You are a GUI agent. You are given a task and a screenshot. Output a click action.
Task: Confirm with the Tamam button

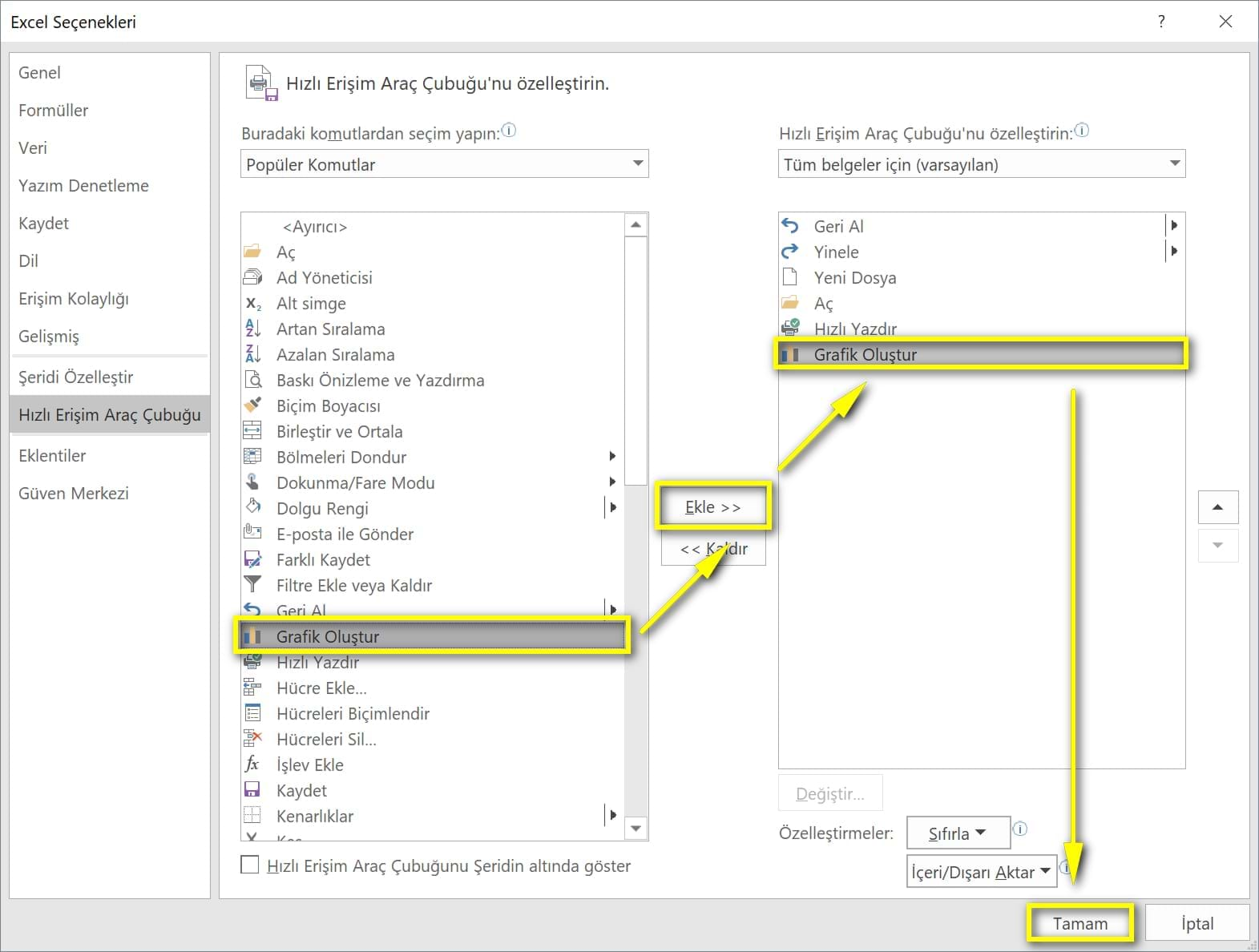point(1079,923)
